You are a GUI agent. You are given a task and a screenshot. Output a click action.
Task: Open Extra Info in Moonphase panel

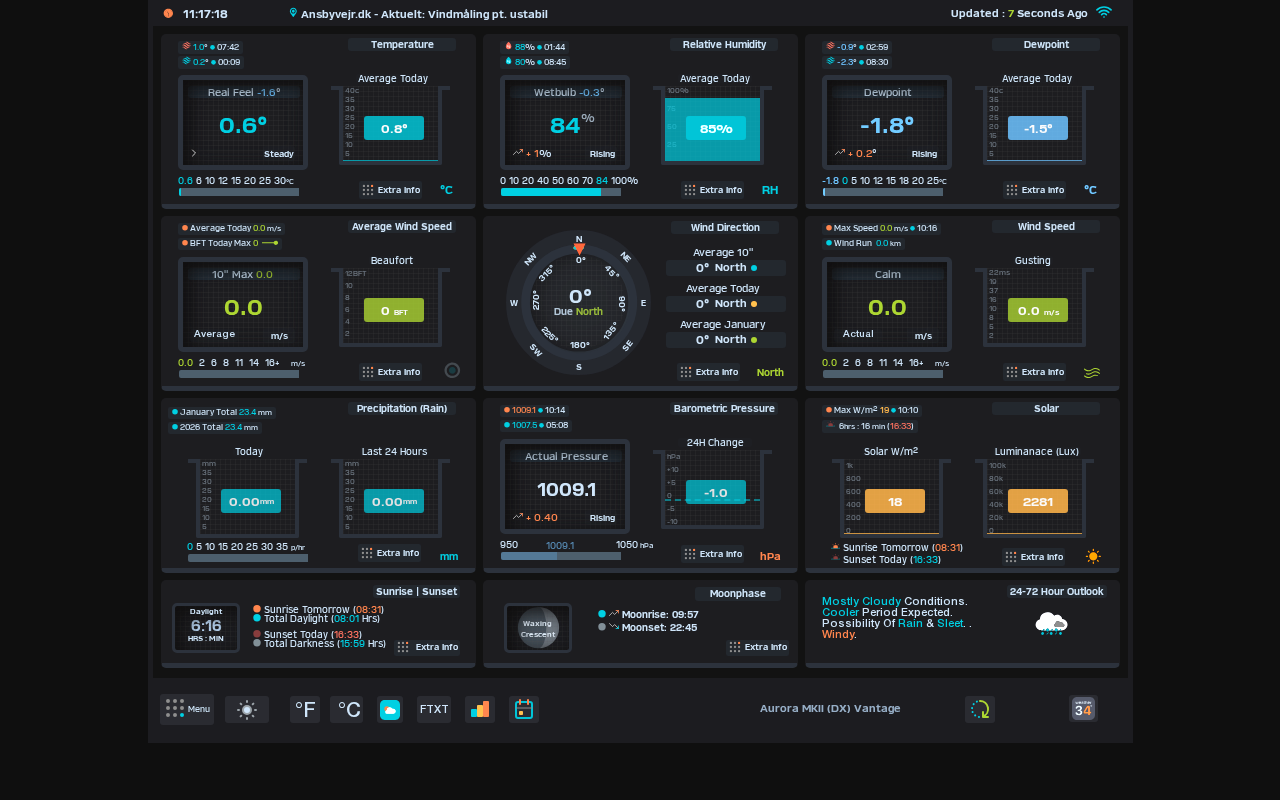tap(758, 647)
